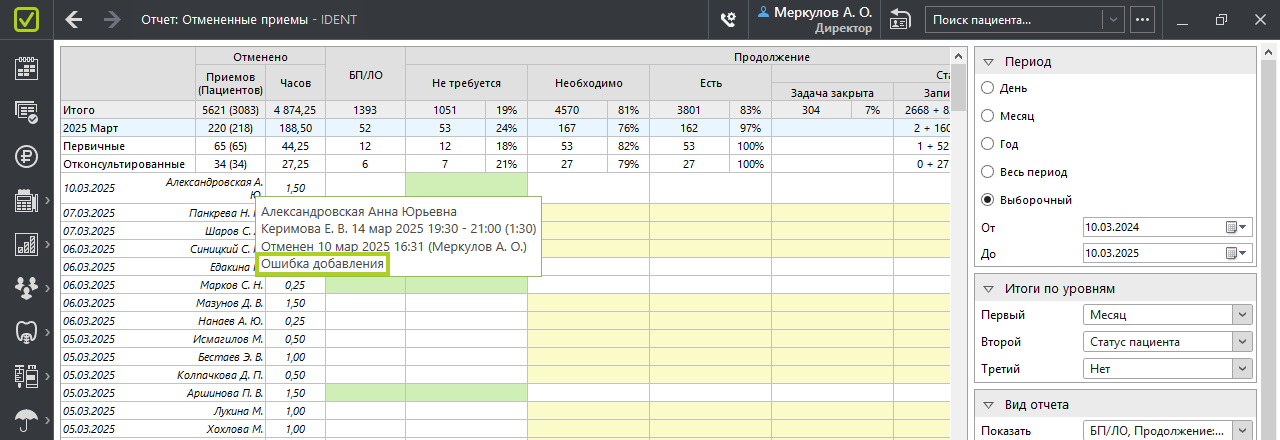Click the back arrow in title bar

(x=74, y=19)
